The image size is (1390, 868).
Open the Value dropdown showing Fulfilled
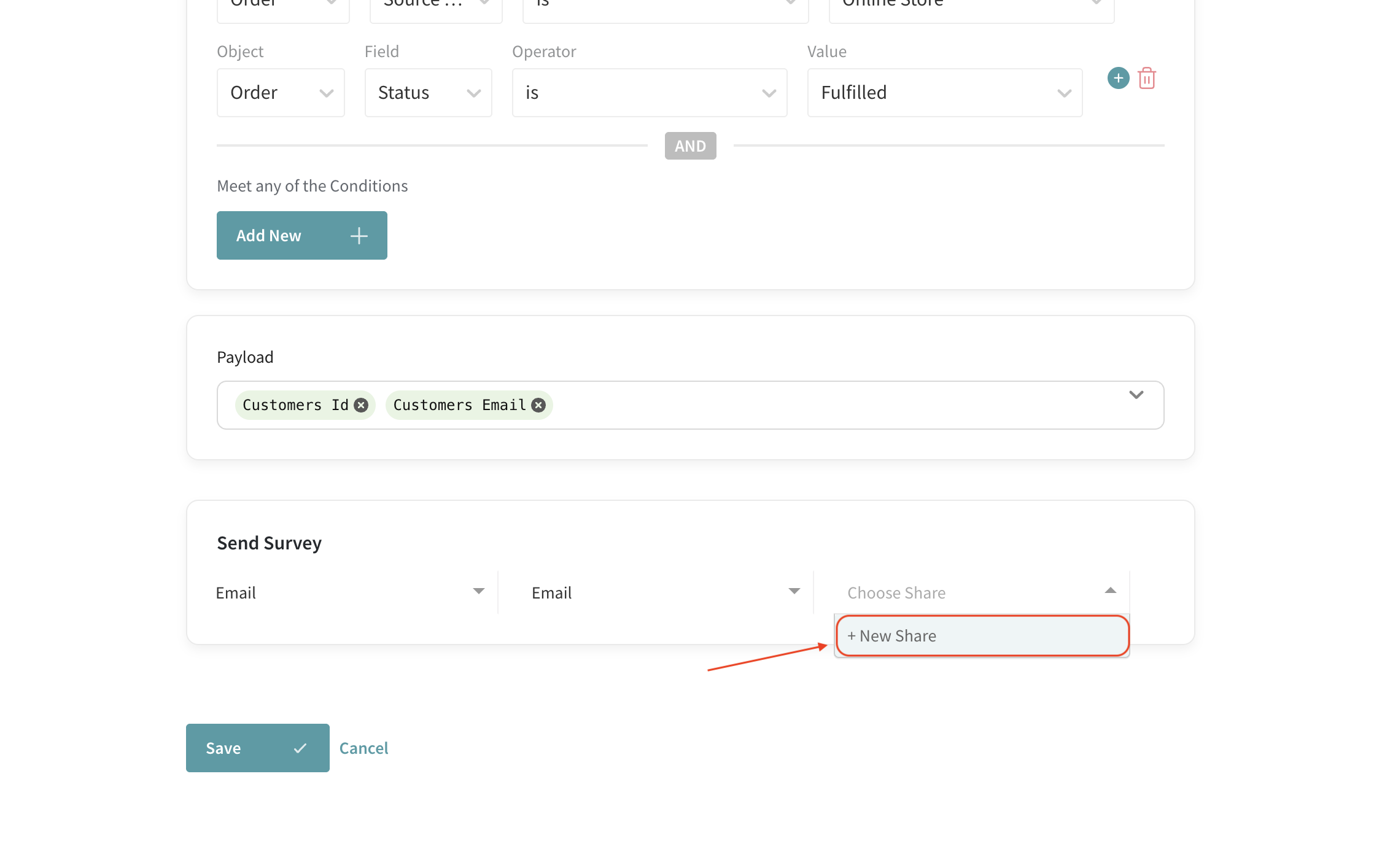944,93
